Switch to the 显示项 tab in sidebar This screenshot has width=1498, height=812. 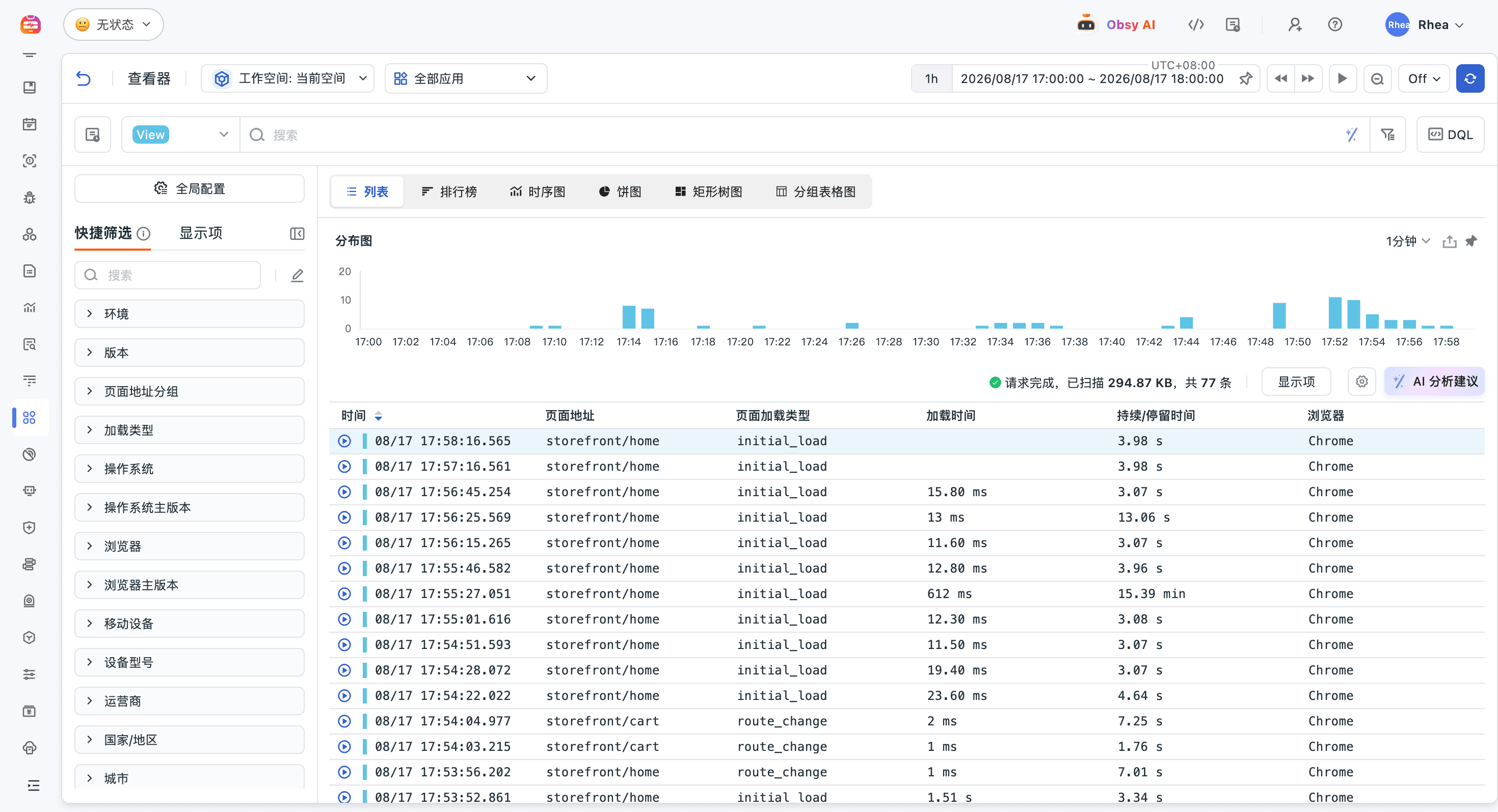[201, 233]
